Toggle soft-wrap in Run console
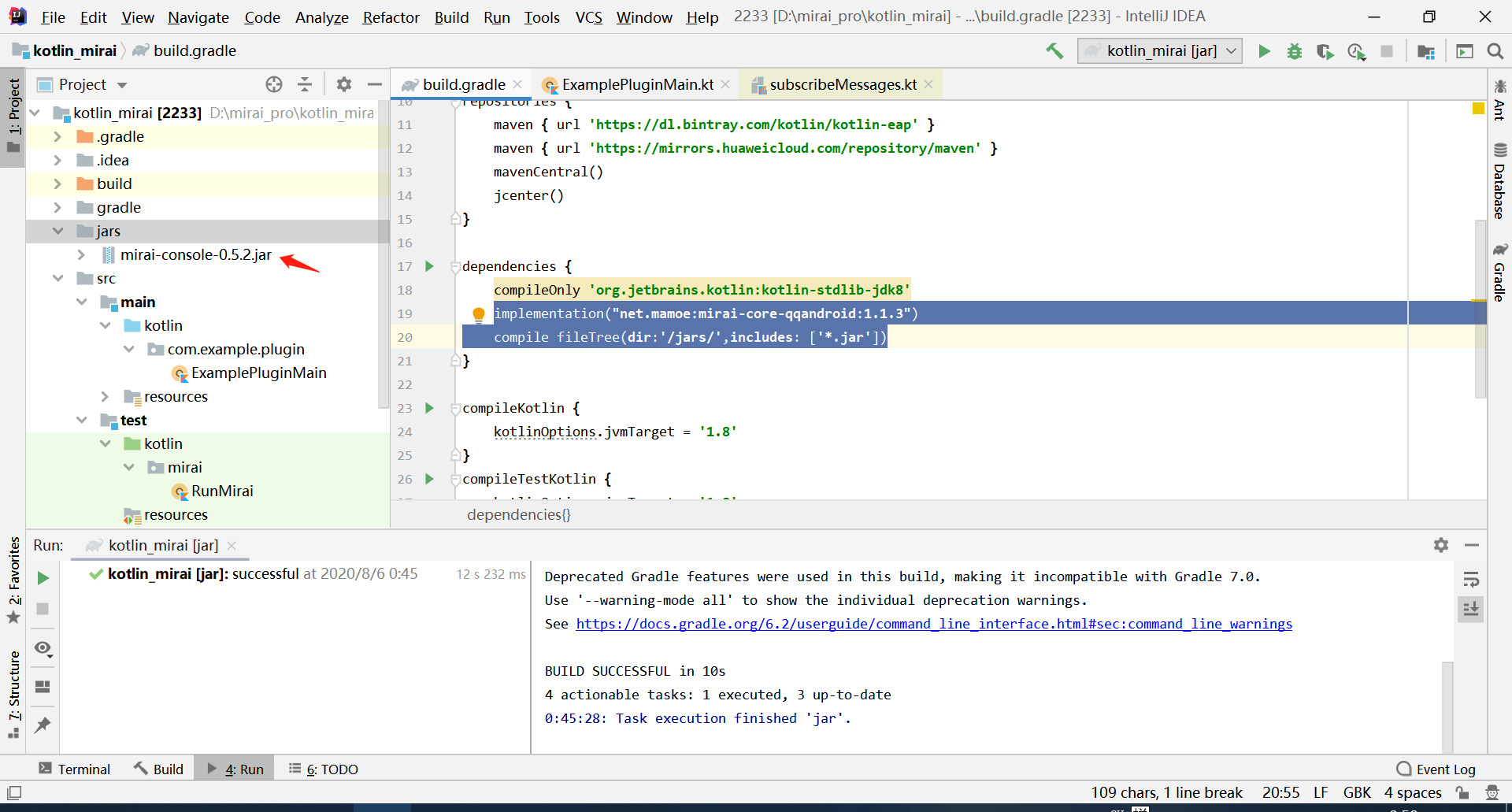 [x=1470, y=580]
